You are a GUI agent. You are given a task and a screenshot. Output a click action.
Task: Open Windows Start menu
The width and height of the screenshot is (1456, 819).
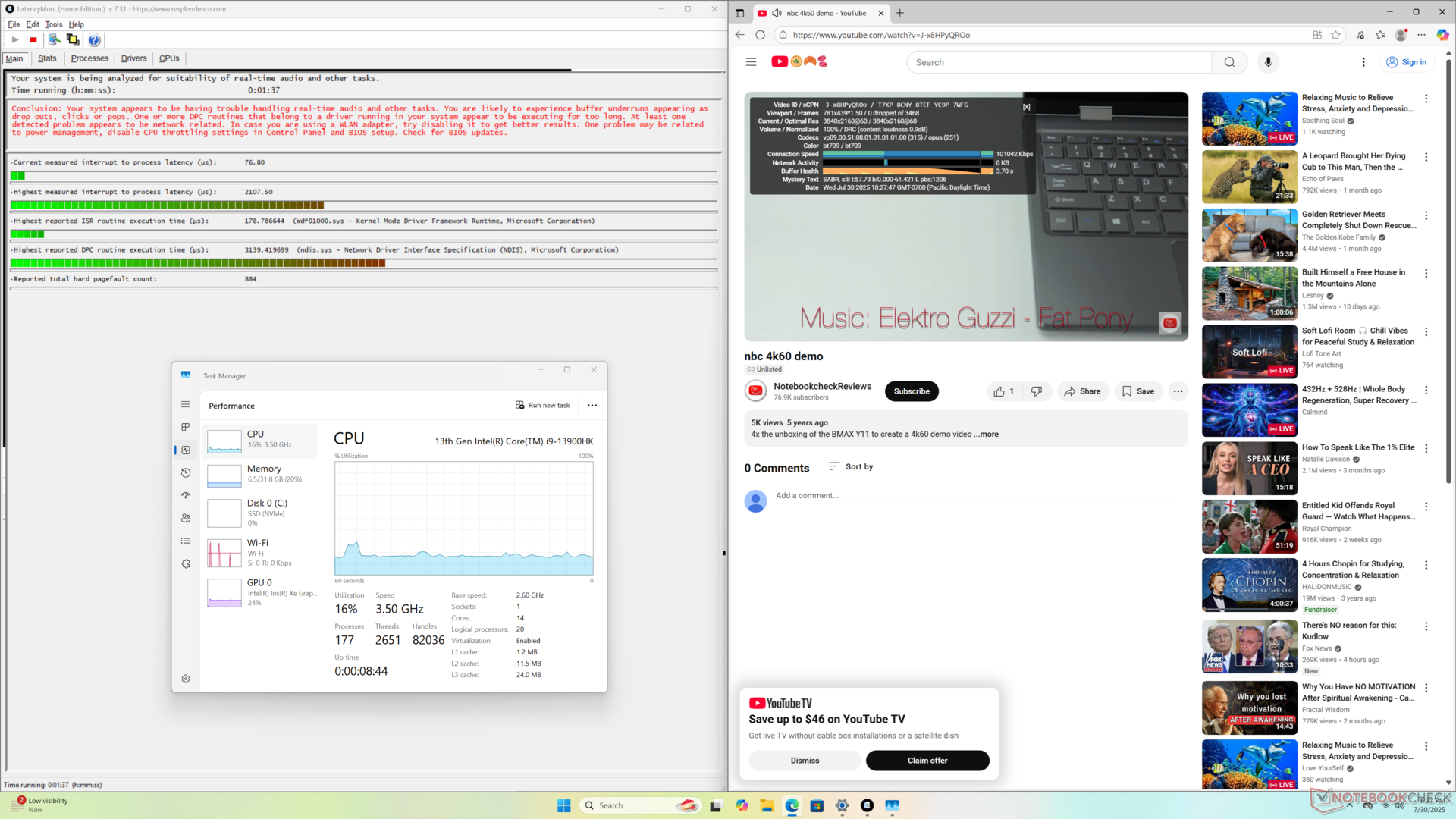click(563, 805)
